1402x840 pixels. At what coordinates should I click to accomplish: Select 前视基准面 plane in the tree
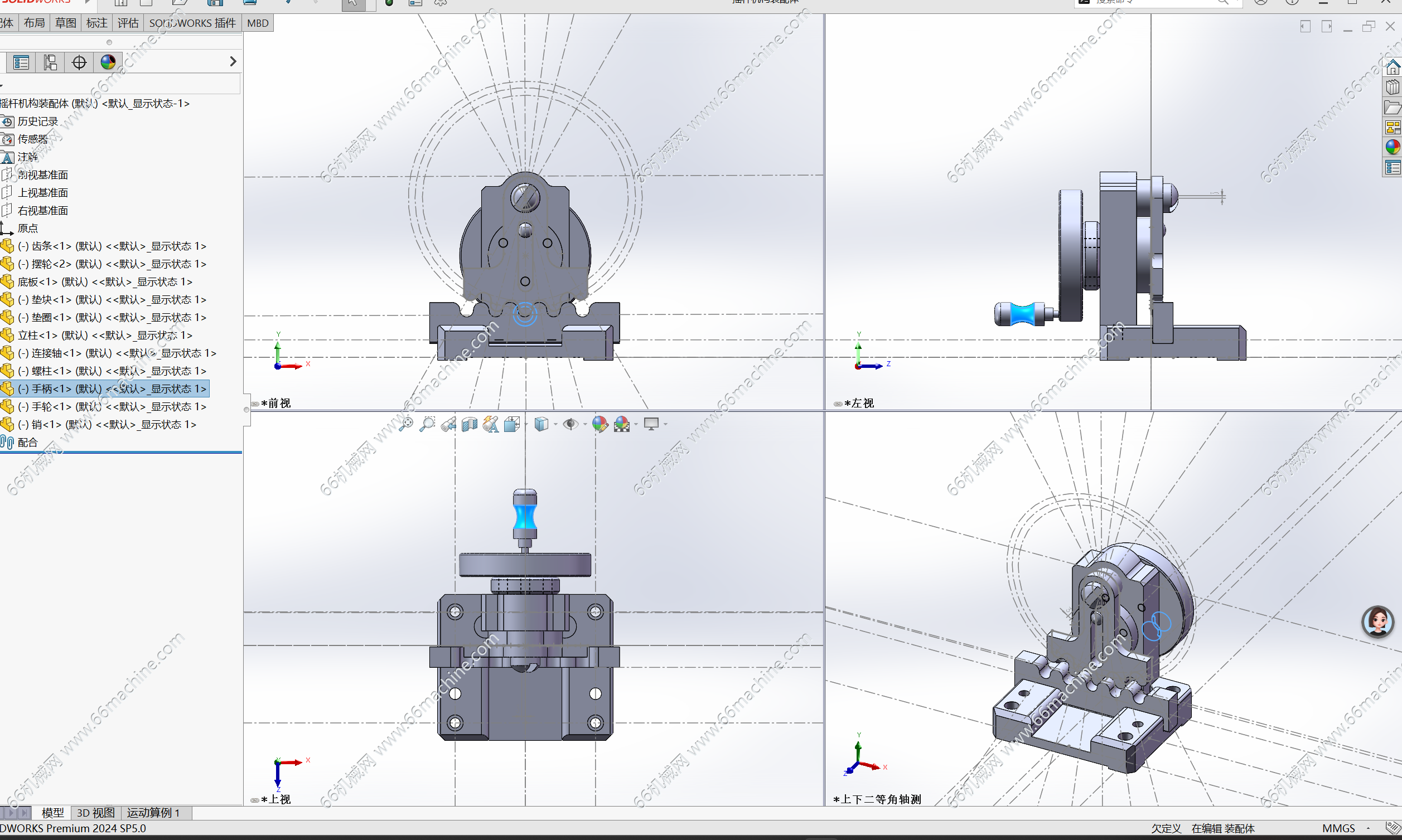coord(42,175)
